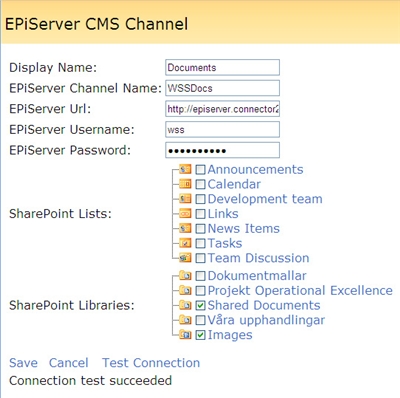Enable the Våra upphandlingar checkbox

coord(200,320)
